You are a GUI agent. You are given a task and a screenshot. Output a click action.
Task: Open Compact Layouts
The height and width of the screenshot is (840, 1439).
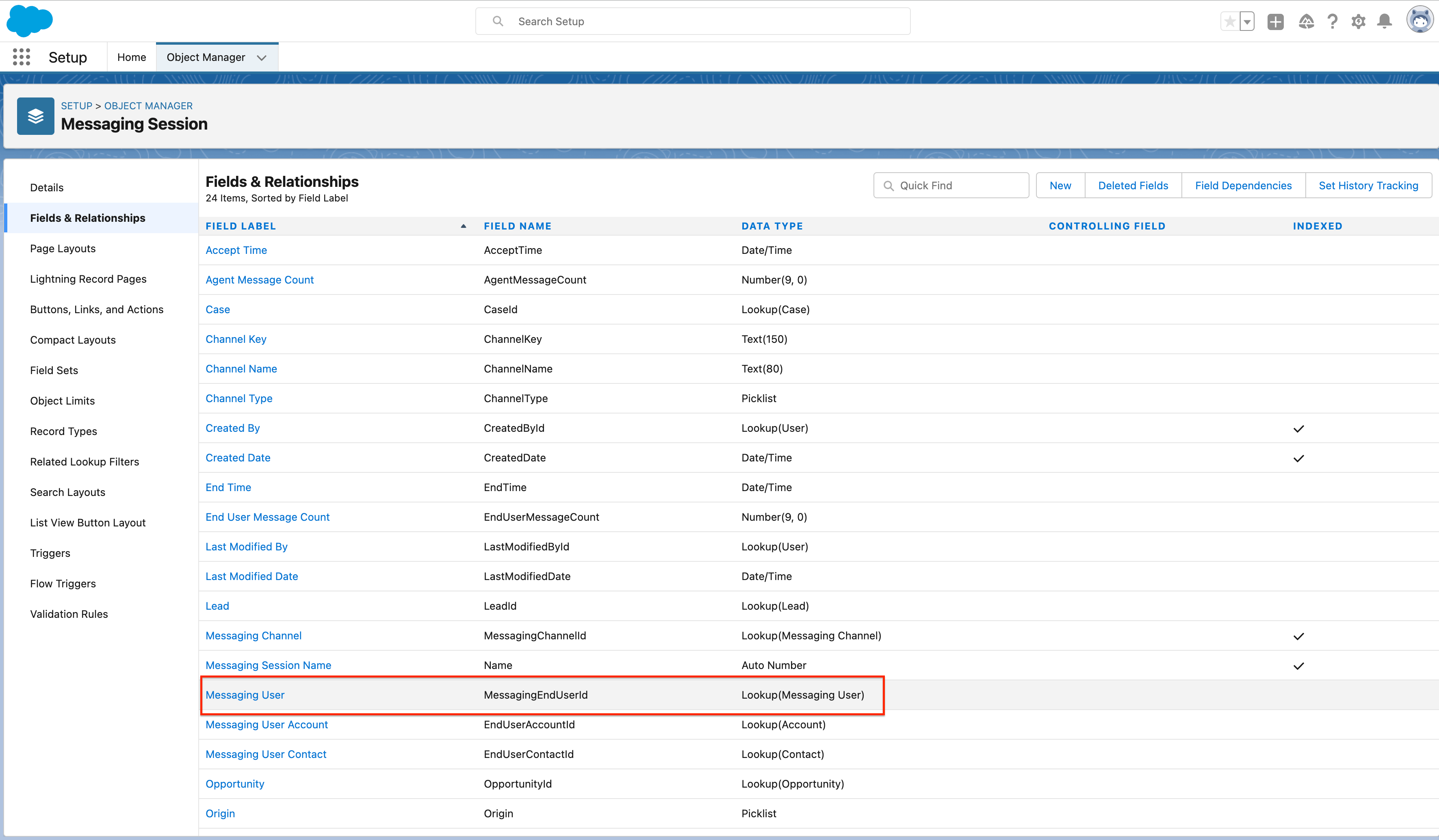(x=73, y=340)
